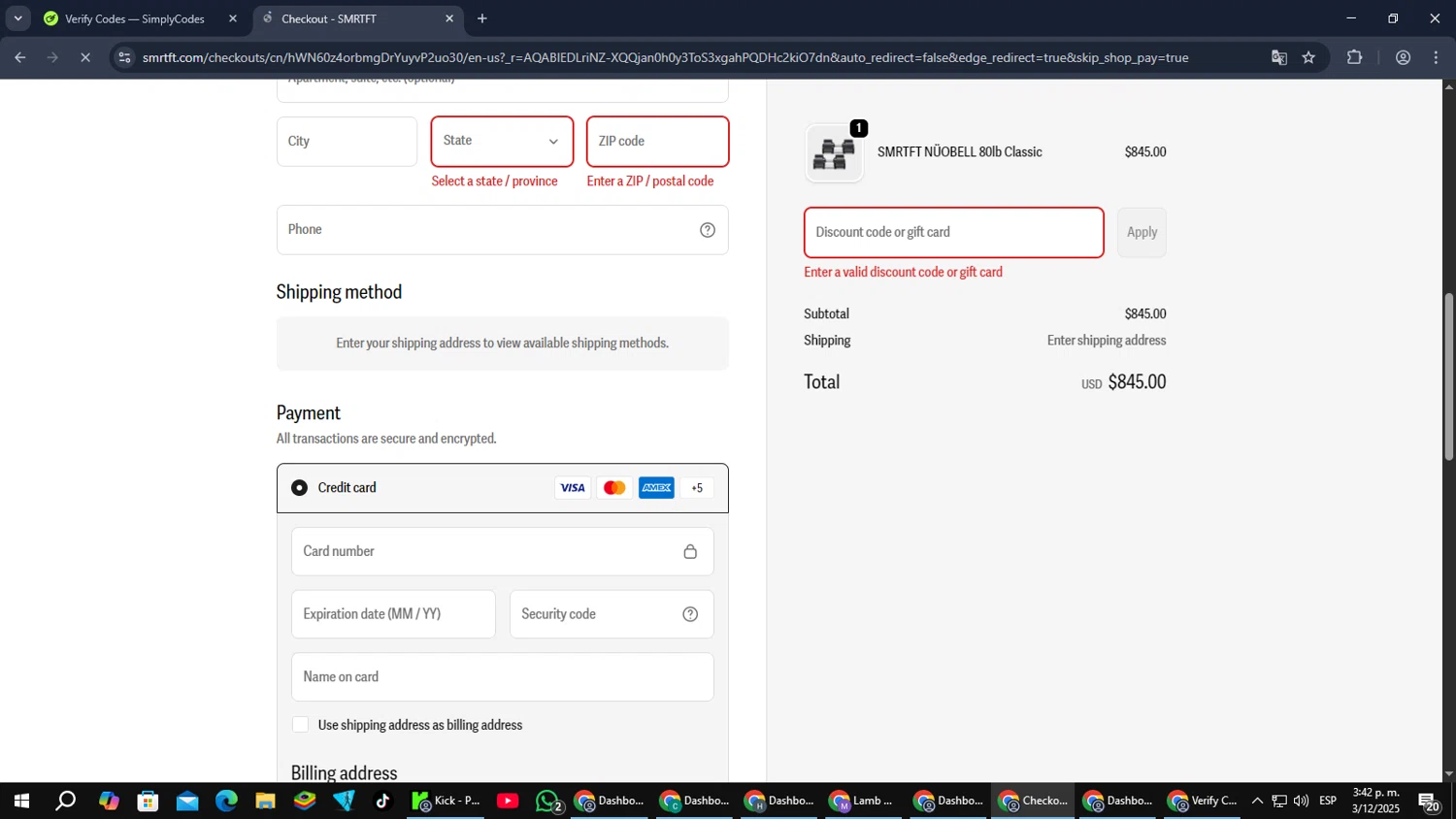This screenshot has height=819, width=1456.
Task: Focus the Expiration date (MM / YY) field
Action: click(393, 614)
